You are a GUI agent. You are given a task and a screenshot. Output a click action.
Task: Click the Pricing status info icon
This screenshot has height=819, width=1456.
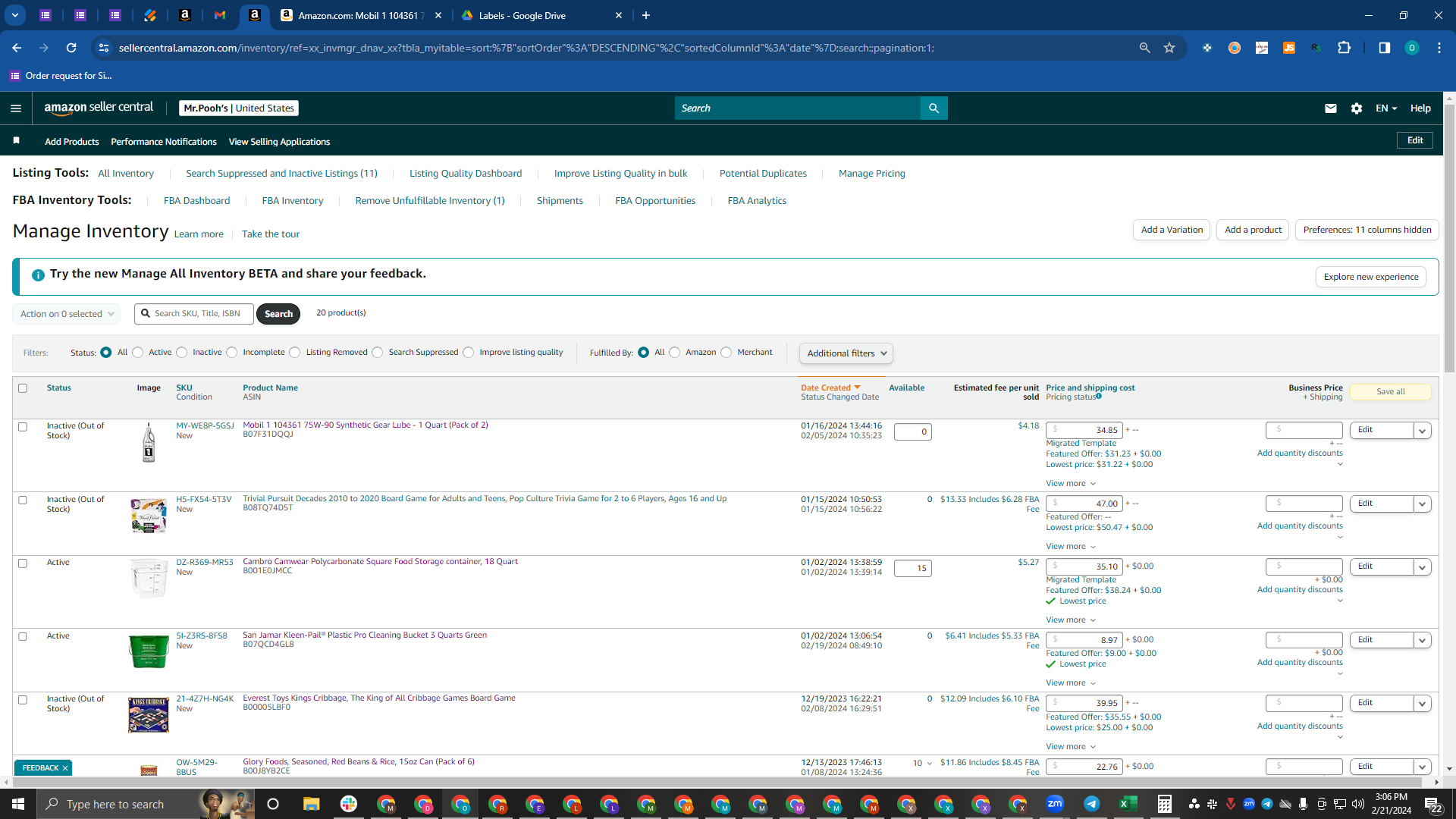coord(1099,396)
